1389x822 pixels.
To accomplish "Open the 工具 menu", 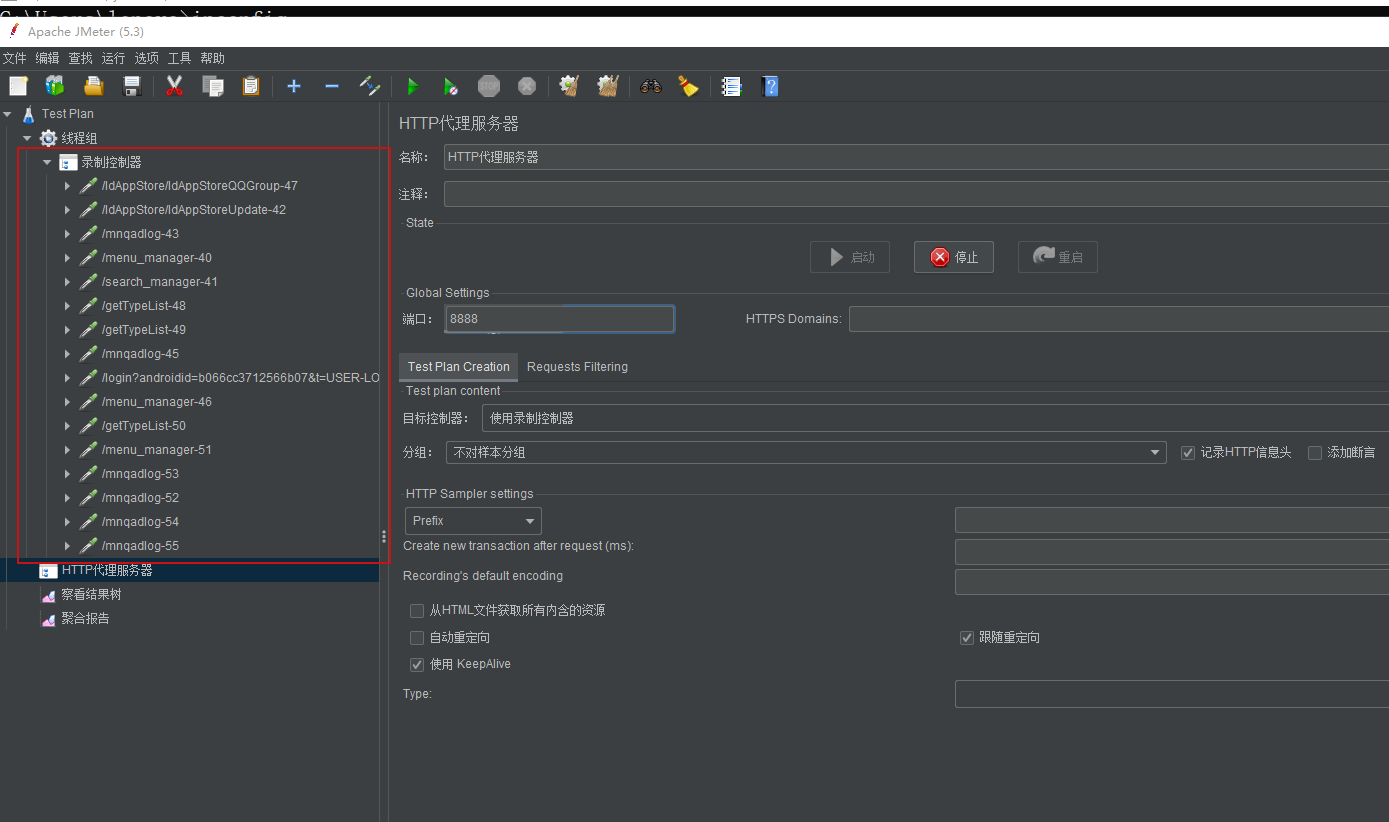I will (179, 59).
